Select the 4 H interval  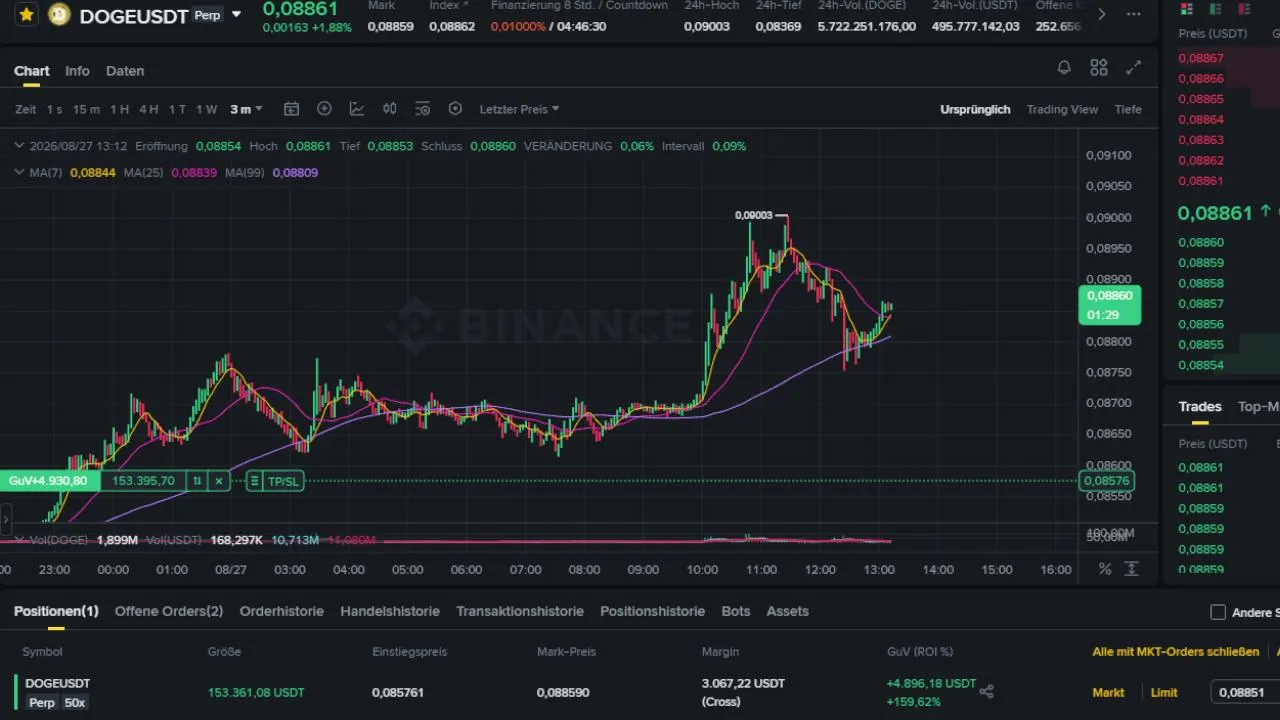pos(148,109)
